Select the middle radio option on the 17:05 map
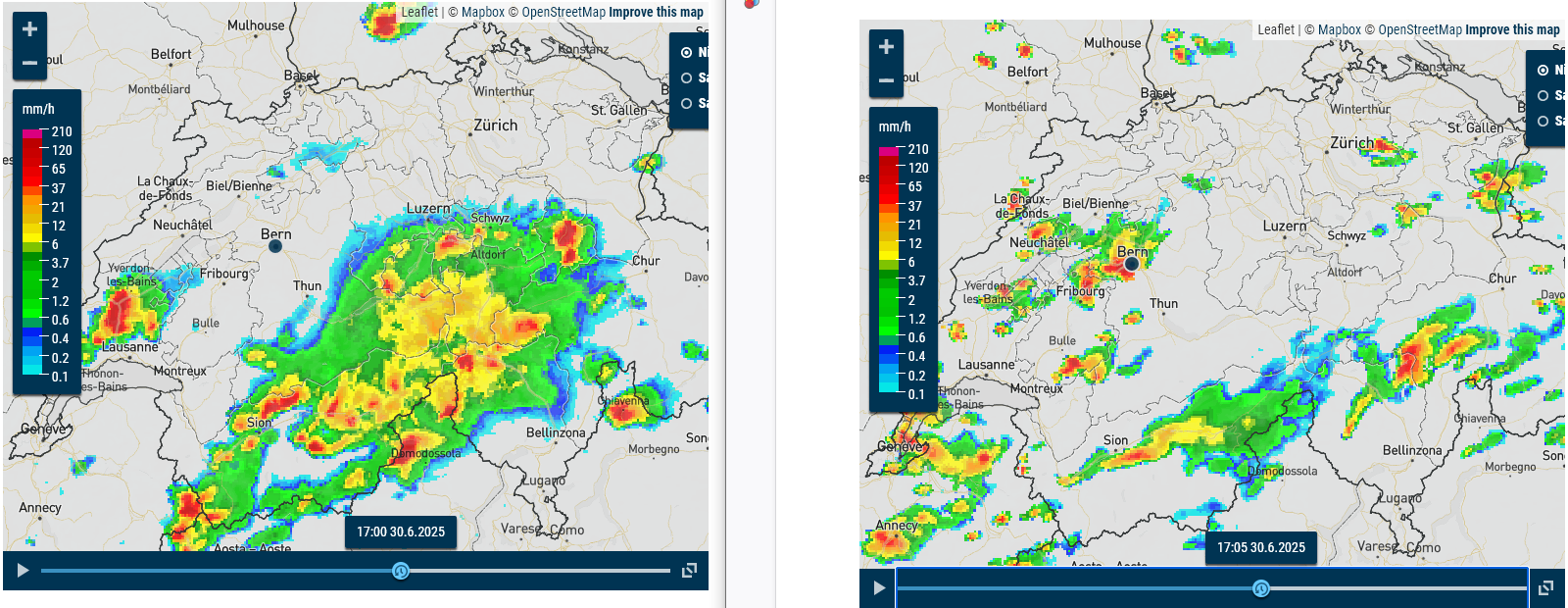 [x=1543, y=95]
